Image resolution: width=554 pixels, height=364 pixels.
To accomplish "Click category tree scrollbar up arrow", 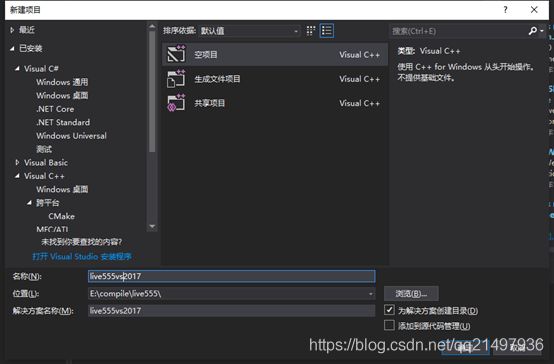I will click(152, 27).
